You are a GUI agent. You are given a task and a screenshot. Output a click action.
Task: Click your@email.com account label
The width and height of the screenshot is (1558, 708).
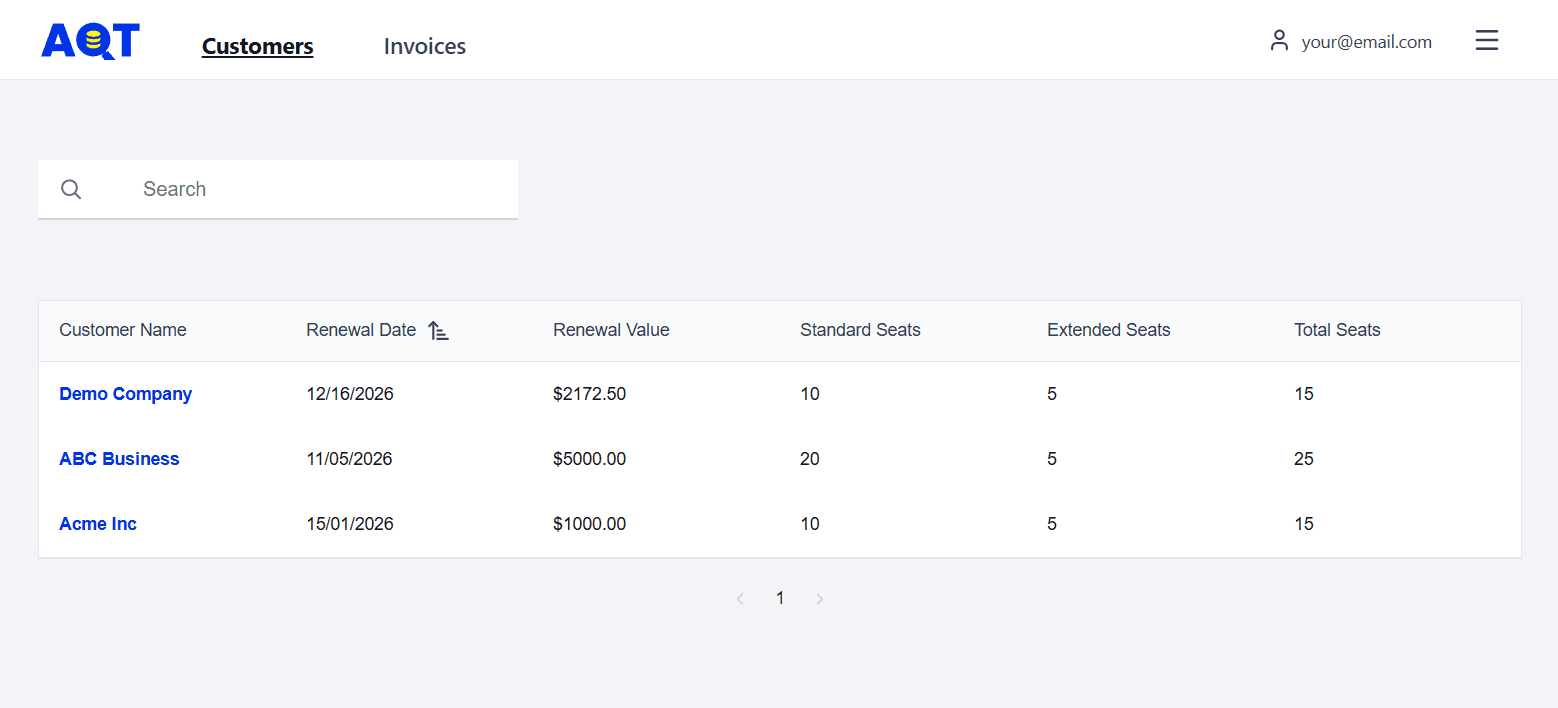tap(1366, 42)
